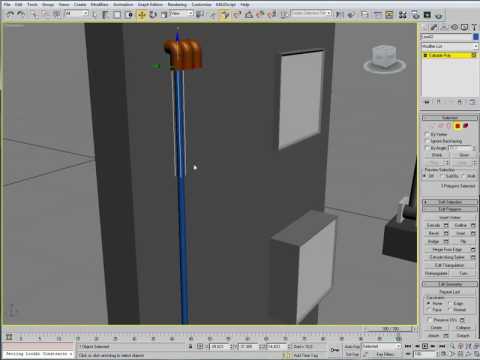Open the reference coordinate system dropdown

[181, 13]
